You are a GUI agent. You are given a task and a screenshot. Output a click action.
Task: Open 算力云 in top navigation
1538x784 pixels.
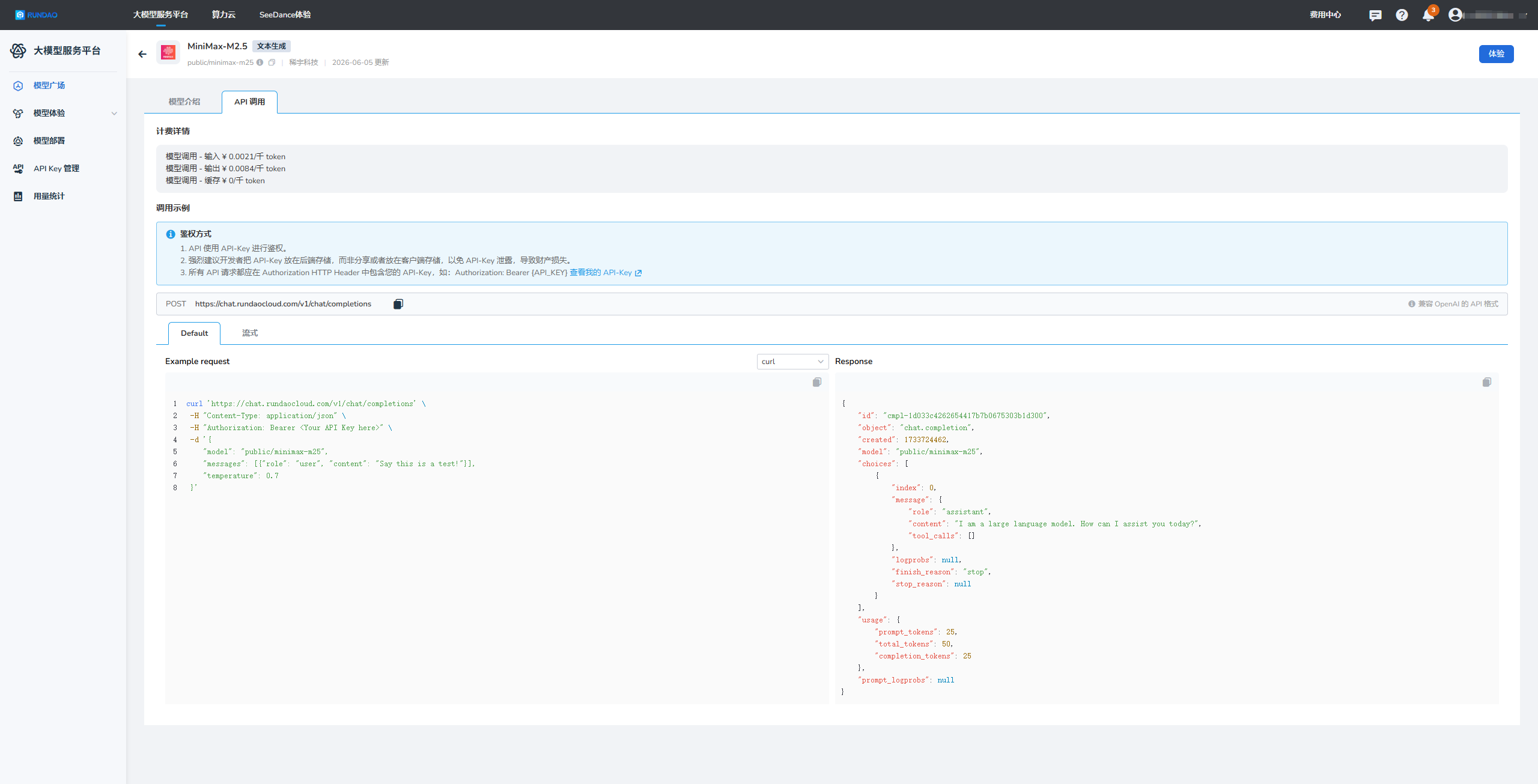click(x=223, y=15)
